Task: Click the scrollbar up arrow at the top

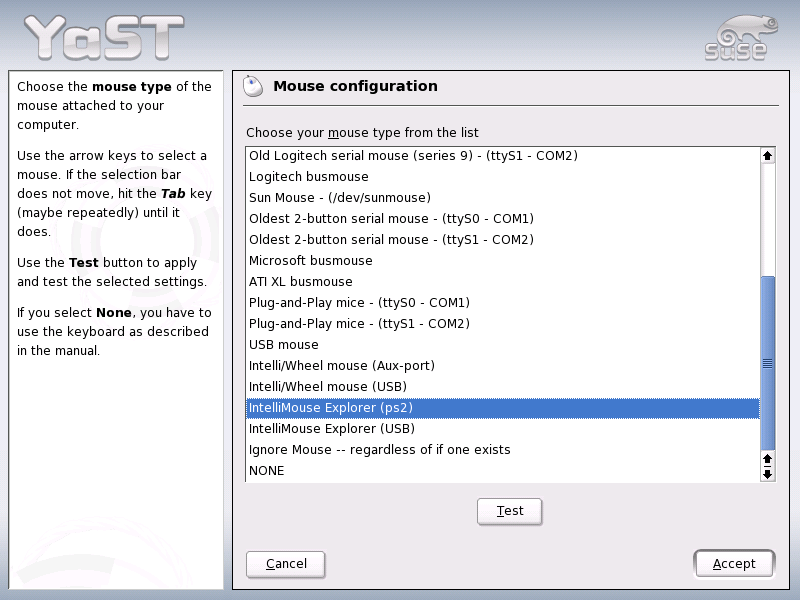Action: [x=767, y=156]
